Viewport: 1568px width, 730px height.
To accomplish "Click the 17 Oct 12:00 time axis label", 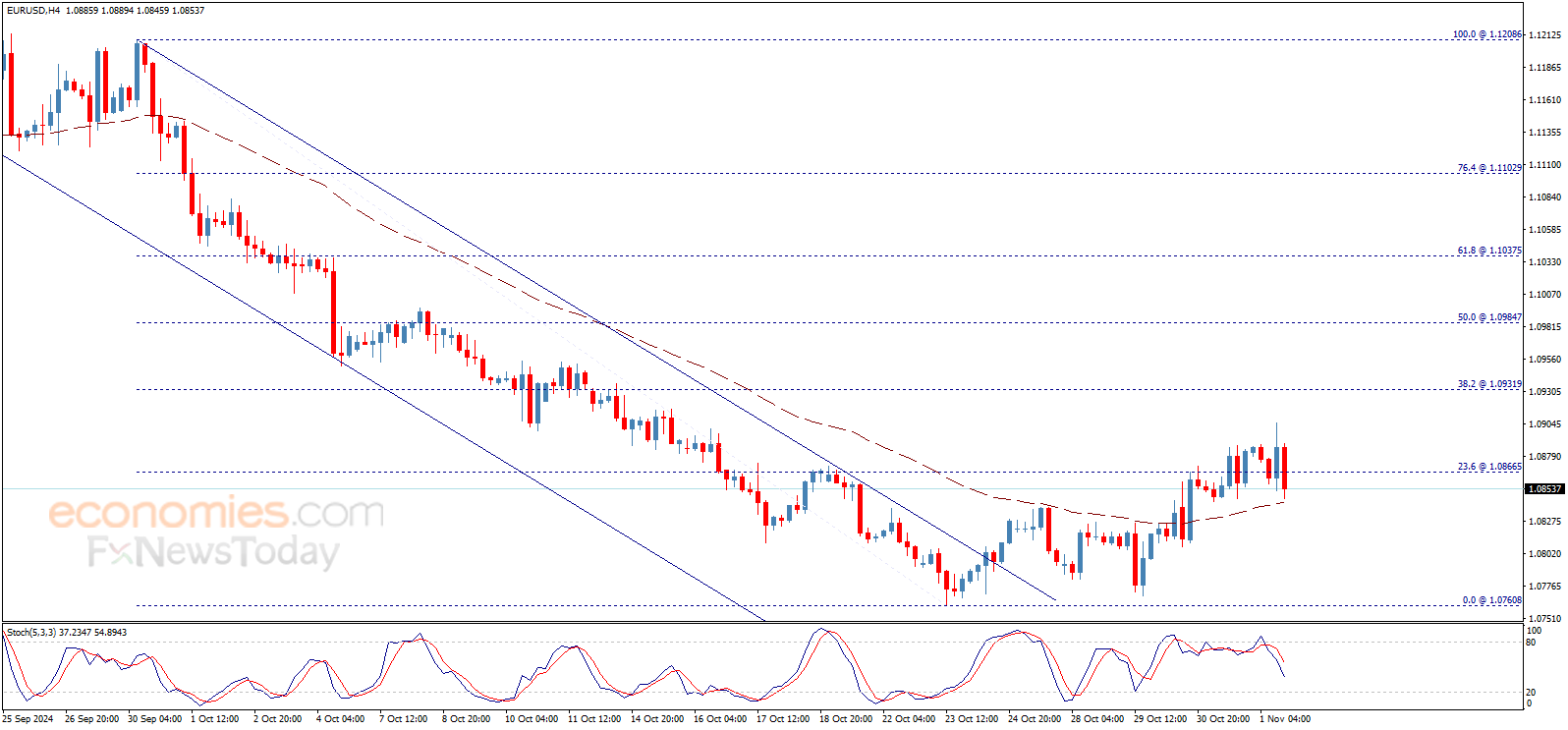I will click(783, 719).
